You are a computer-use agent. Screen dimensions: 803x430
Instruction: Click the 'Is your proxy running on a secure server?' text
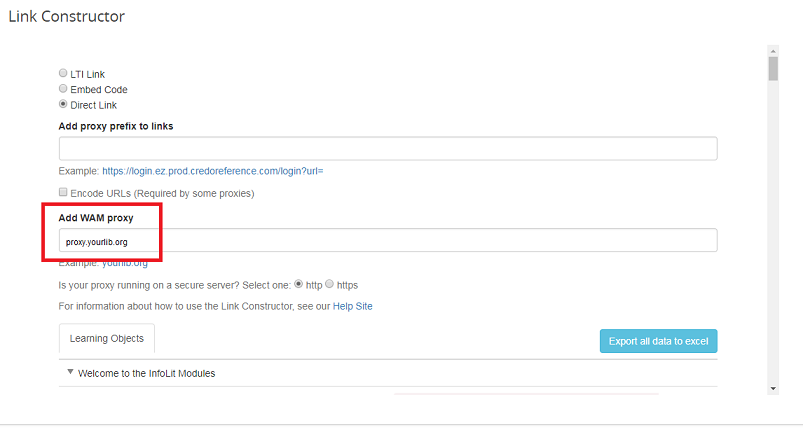pos(149,285)
